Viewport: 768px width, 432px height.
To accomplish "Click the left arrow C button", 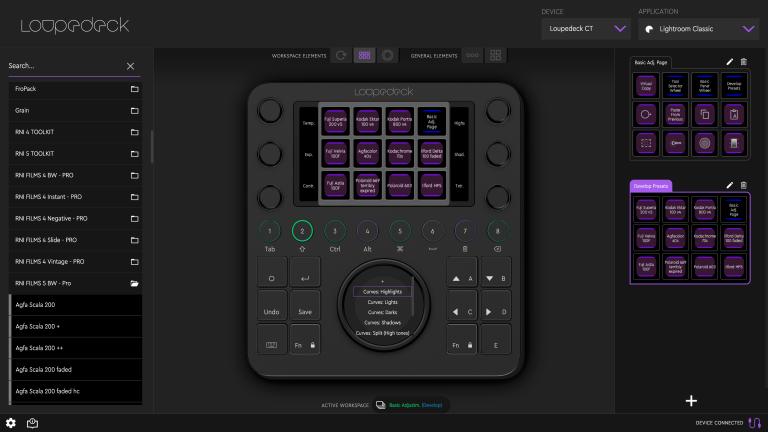I will pos(462,306).
